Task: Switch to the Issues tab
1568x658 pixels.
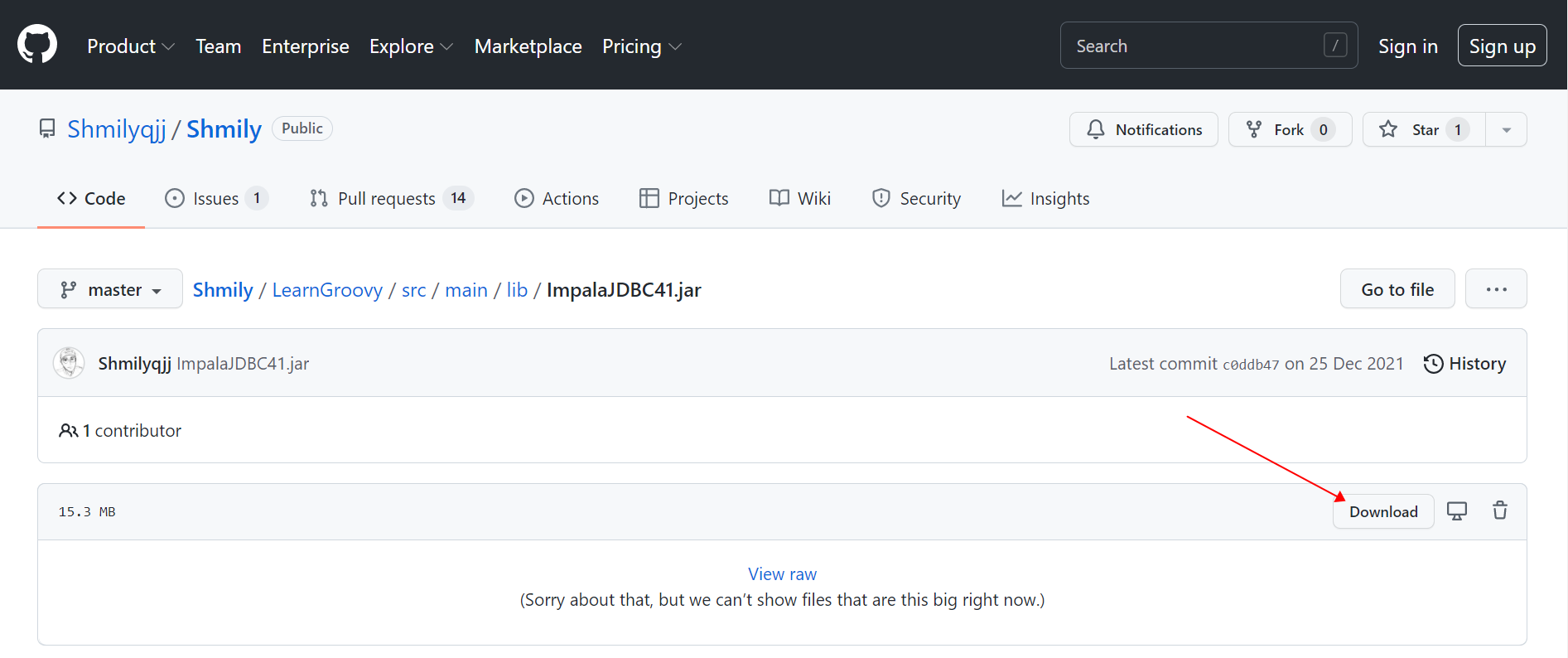Action: (216, 198)
